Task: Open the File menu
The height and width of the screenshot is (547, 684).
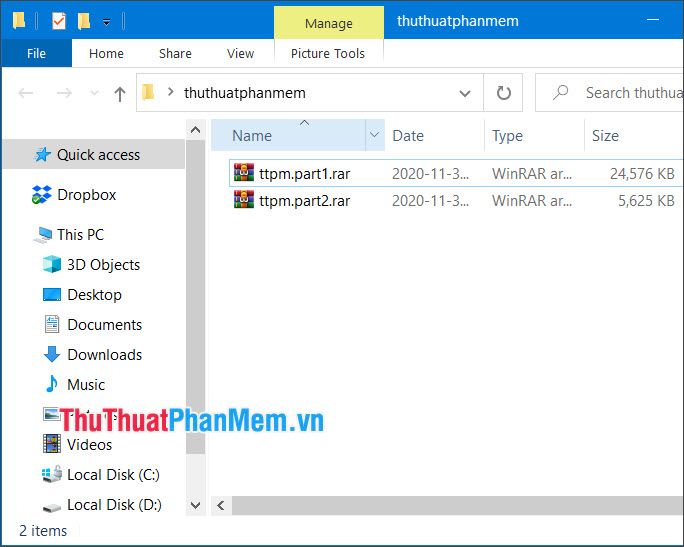Action: [x=36, y=53]
